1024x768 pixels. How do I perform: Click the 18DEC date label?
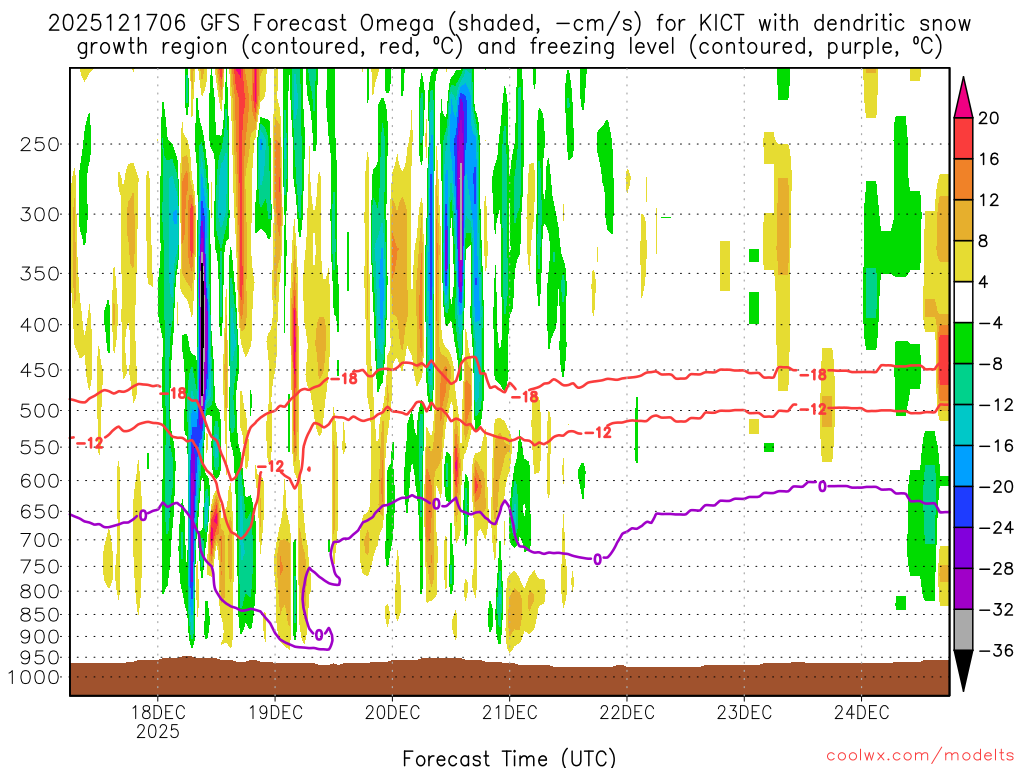point(157,712)
